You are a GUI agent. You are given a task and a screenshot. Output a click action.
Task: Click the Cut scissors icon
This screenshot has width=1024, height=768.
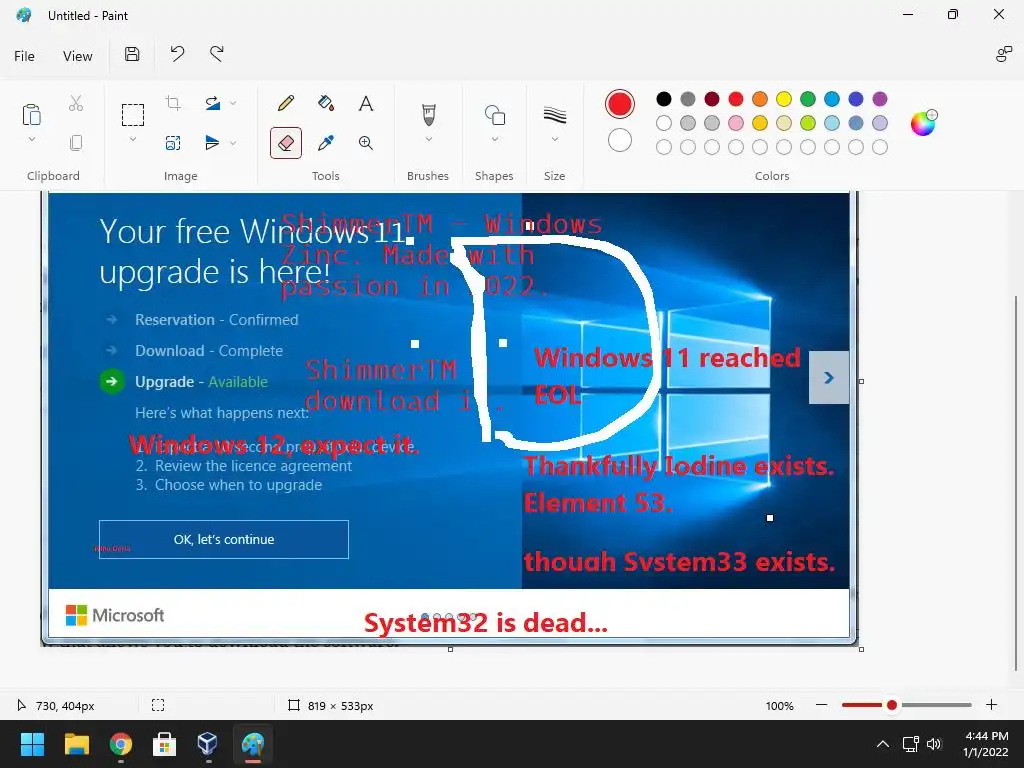pos(76,103)
